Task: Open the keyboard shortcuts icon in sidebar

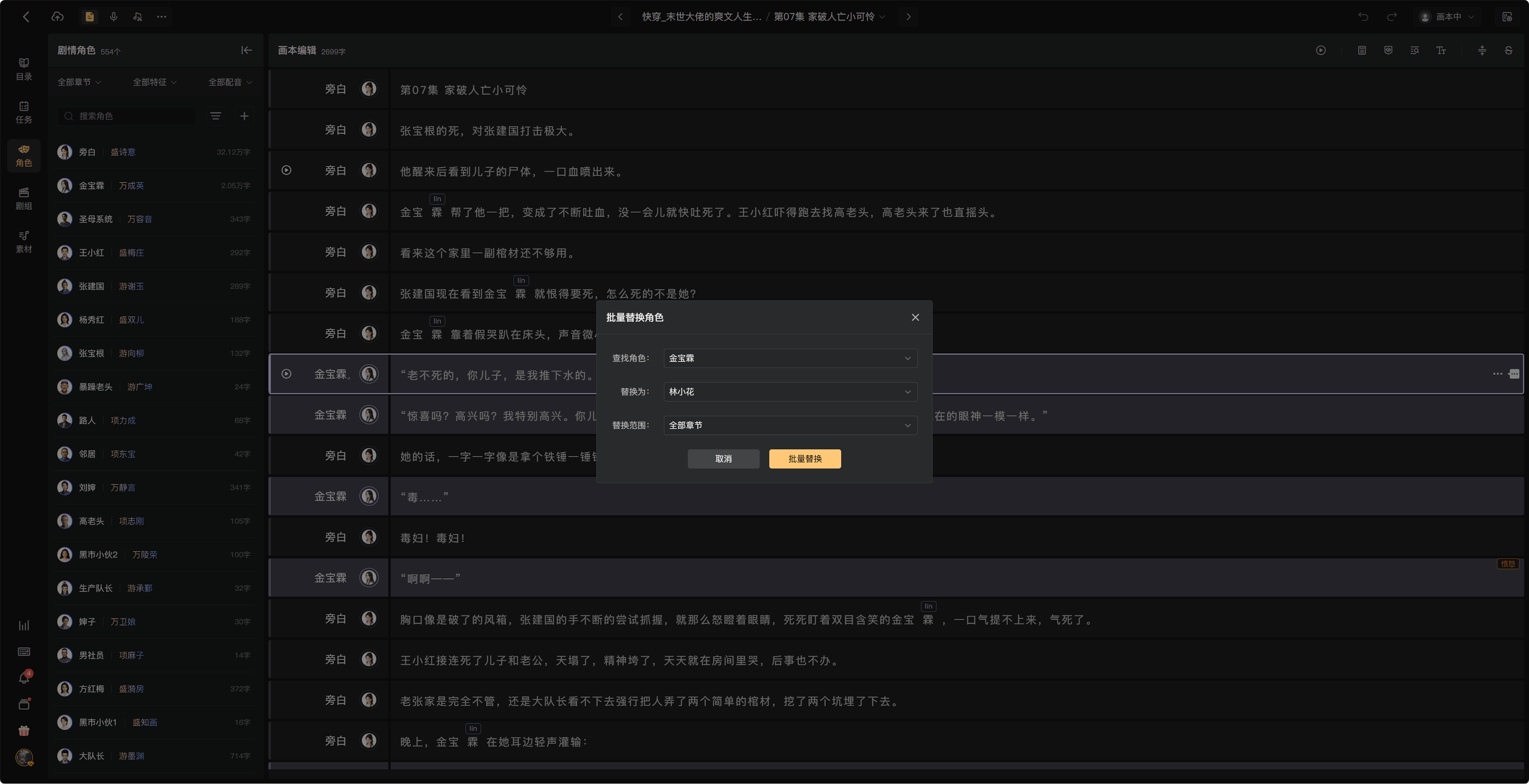Action: coord(24,652)
